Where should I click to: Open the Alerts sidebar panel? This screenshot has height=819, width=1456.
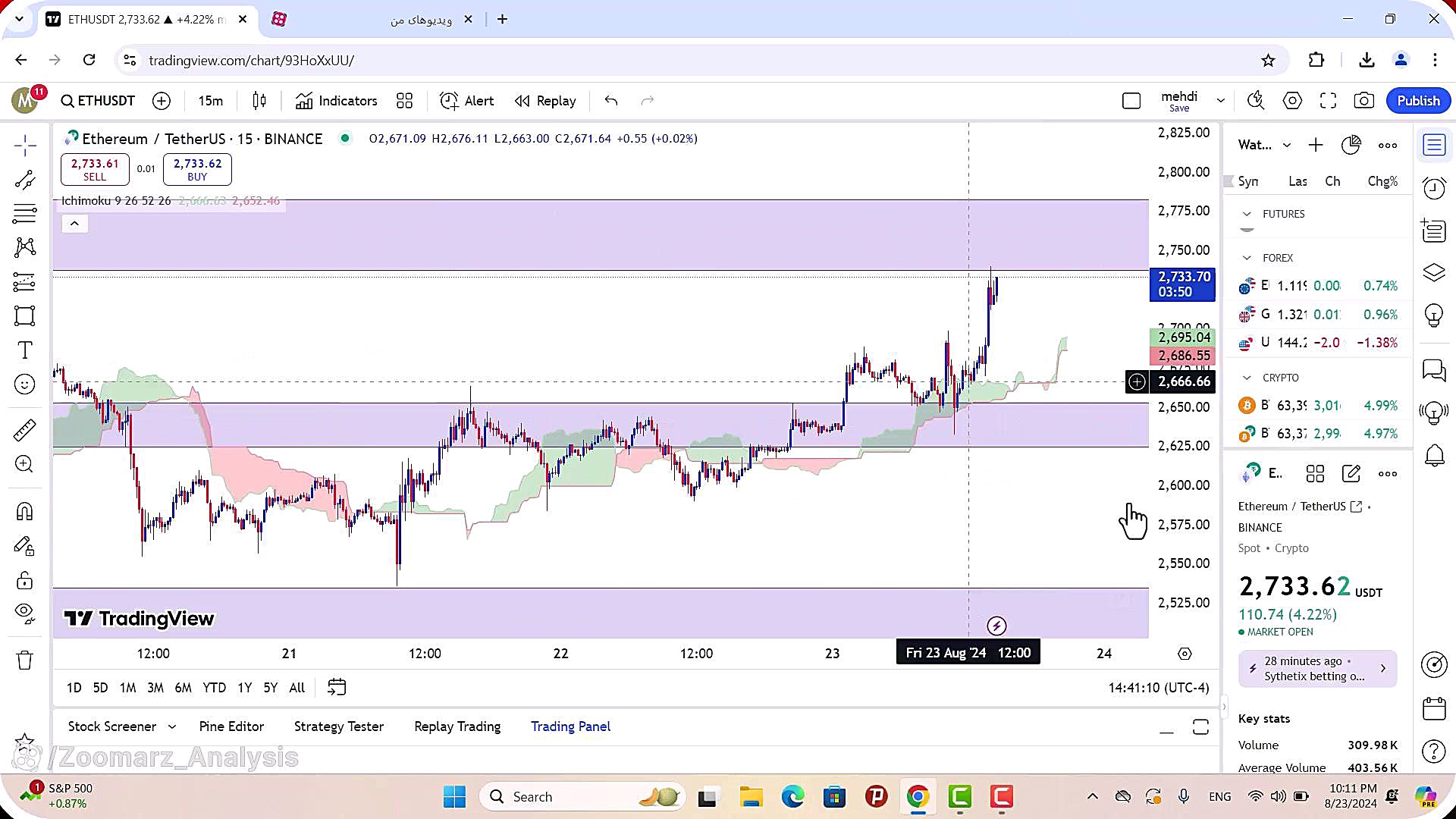click(x=1434, y=188)
